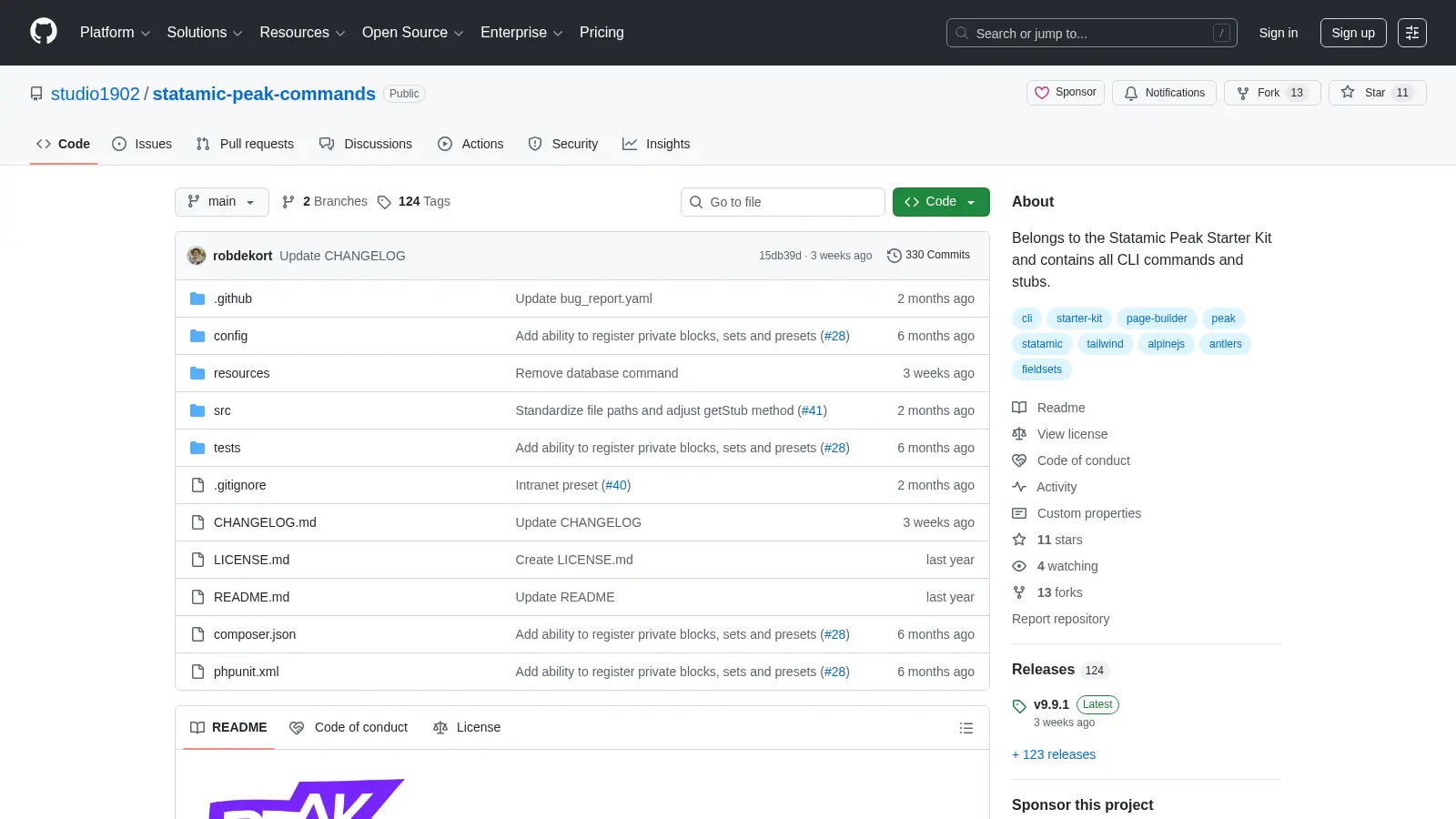Expand the Platform menu
1456x819 pixels.
point(115,33)
